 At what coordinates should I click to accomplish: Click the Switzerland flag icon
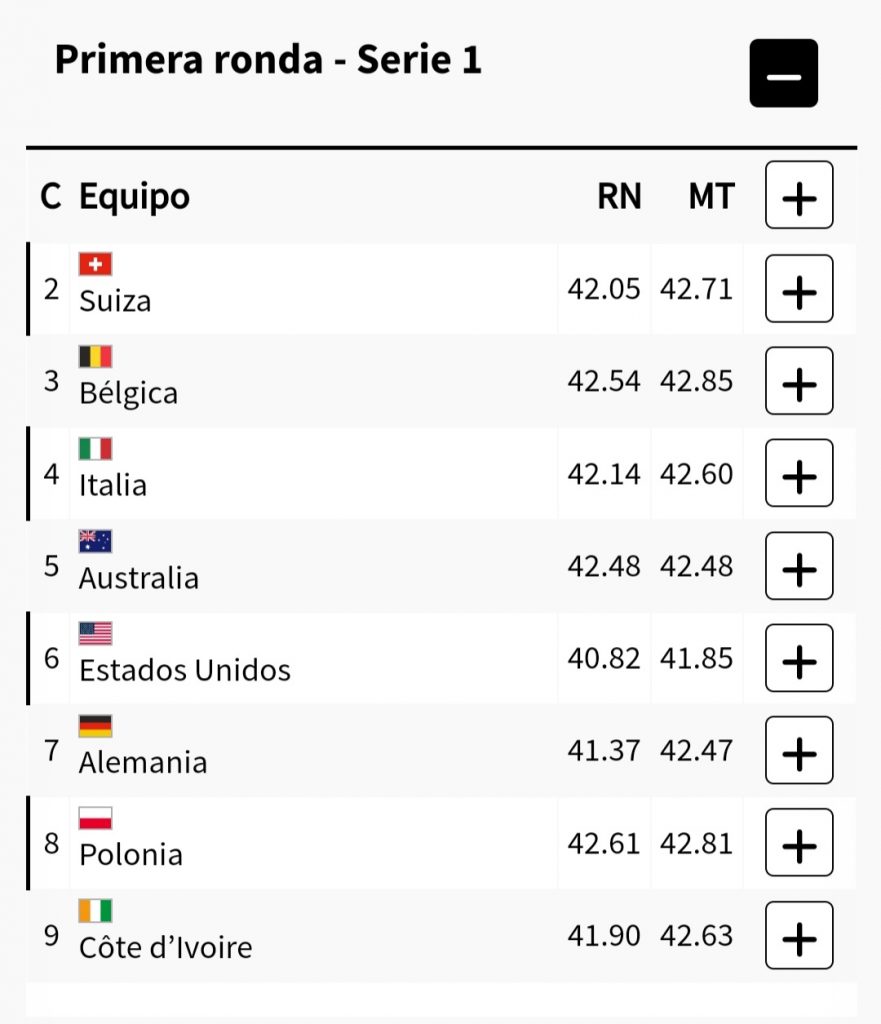coord(95,264)
